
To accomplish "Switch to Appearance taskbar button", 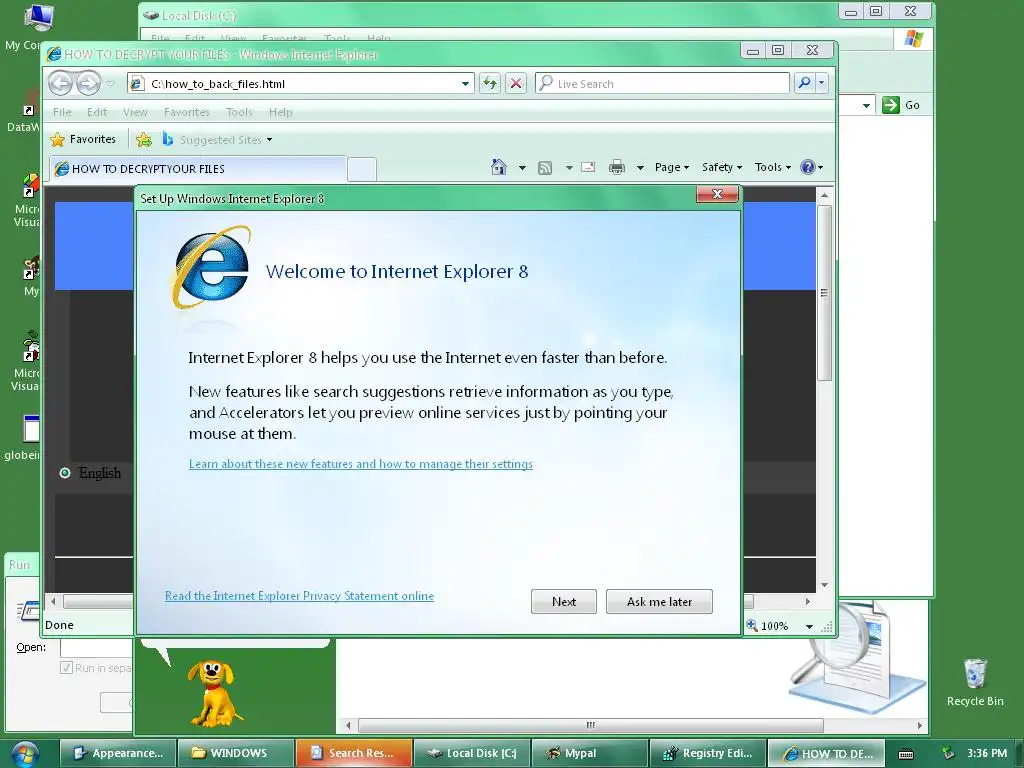I will tap(118, 754).
